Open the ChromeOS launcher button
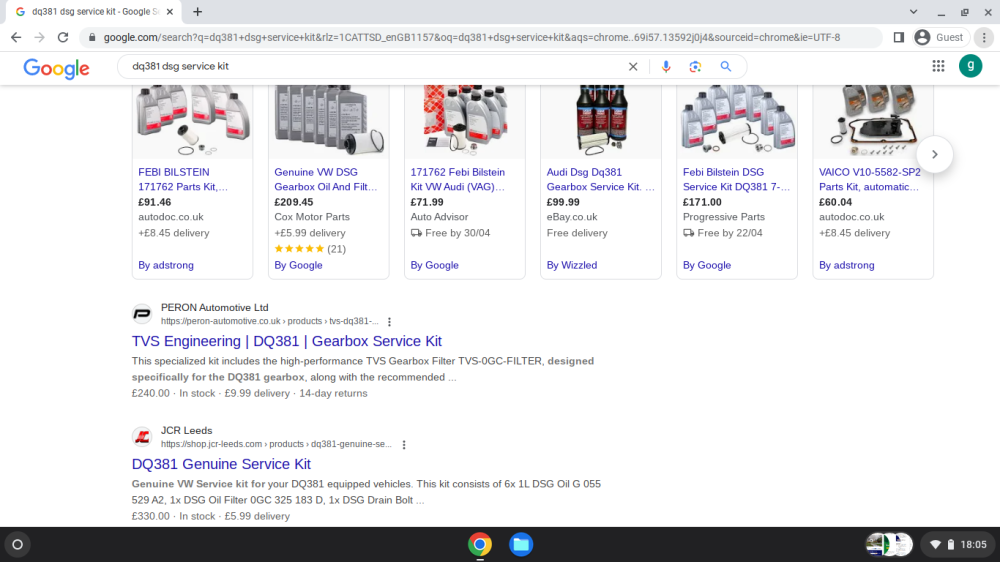The height and width of the screenshot is (562, 1000). pyautogui.click(x=17, y=545)
